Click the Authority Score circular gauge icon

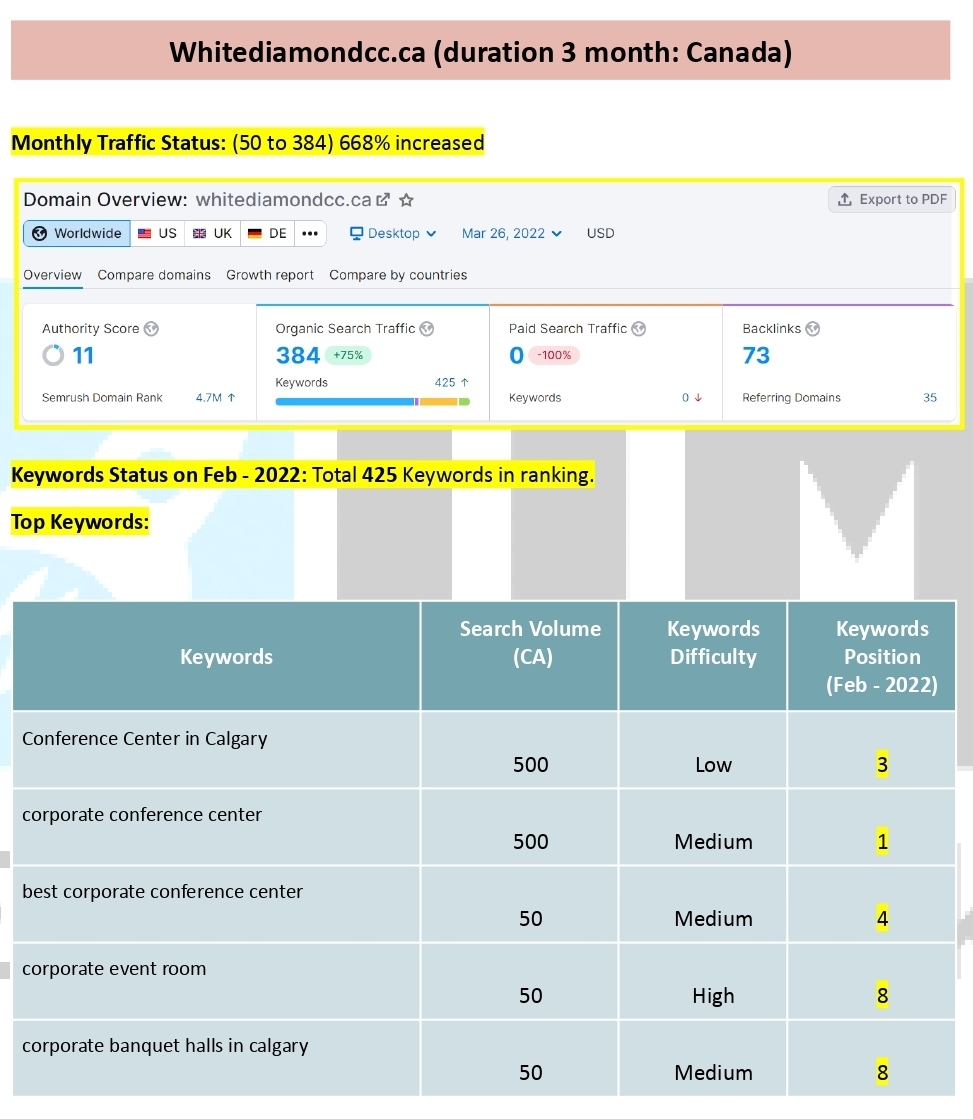(x=53, y=355)
